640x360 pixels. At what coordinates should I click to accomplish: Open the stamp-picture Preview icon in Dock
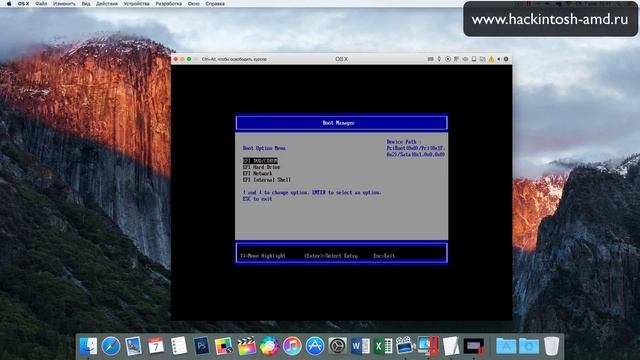133,346
